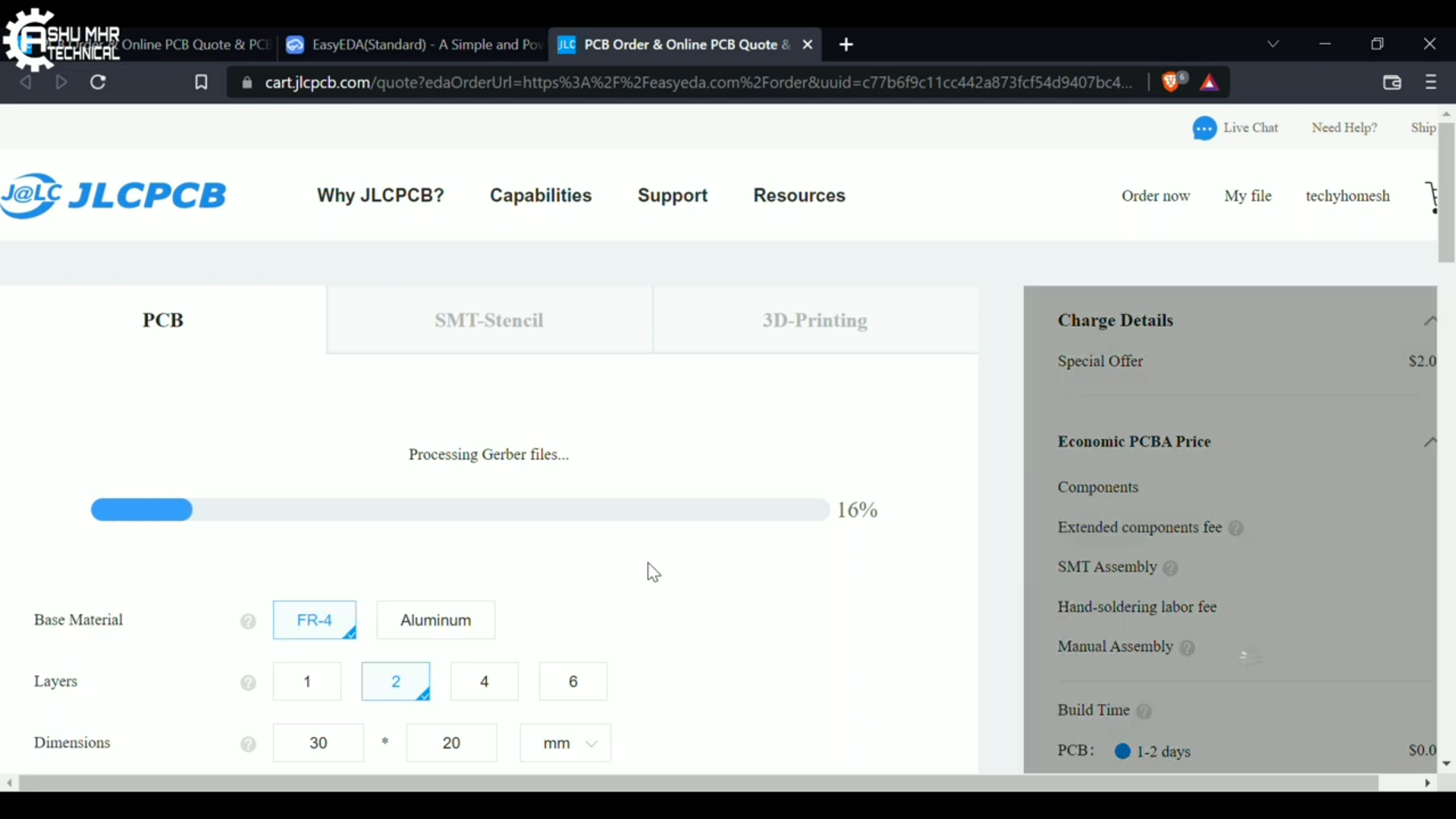This screenshot has width=1456, height=819.
Task: Click the Dimensions width input field
Action: pos(318,743)
